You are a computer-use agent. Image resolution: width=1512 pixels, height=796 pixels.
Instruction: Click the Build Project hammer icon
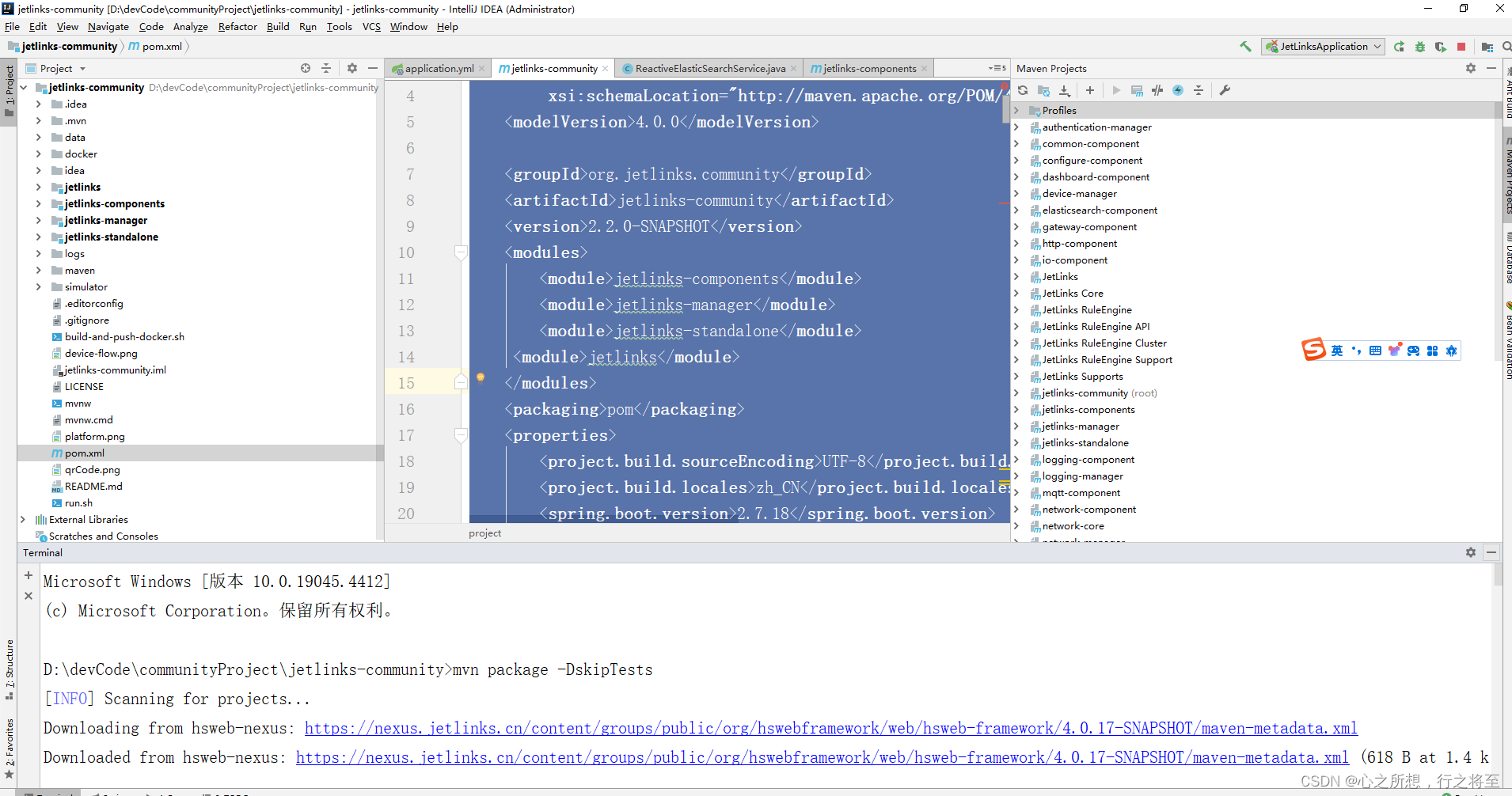[1245, 47]
